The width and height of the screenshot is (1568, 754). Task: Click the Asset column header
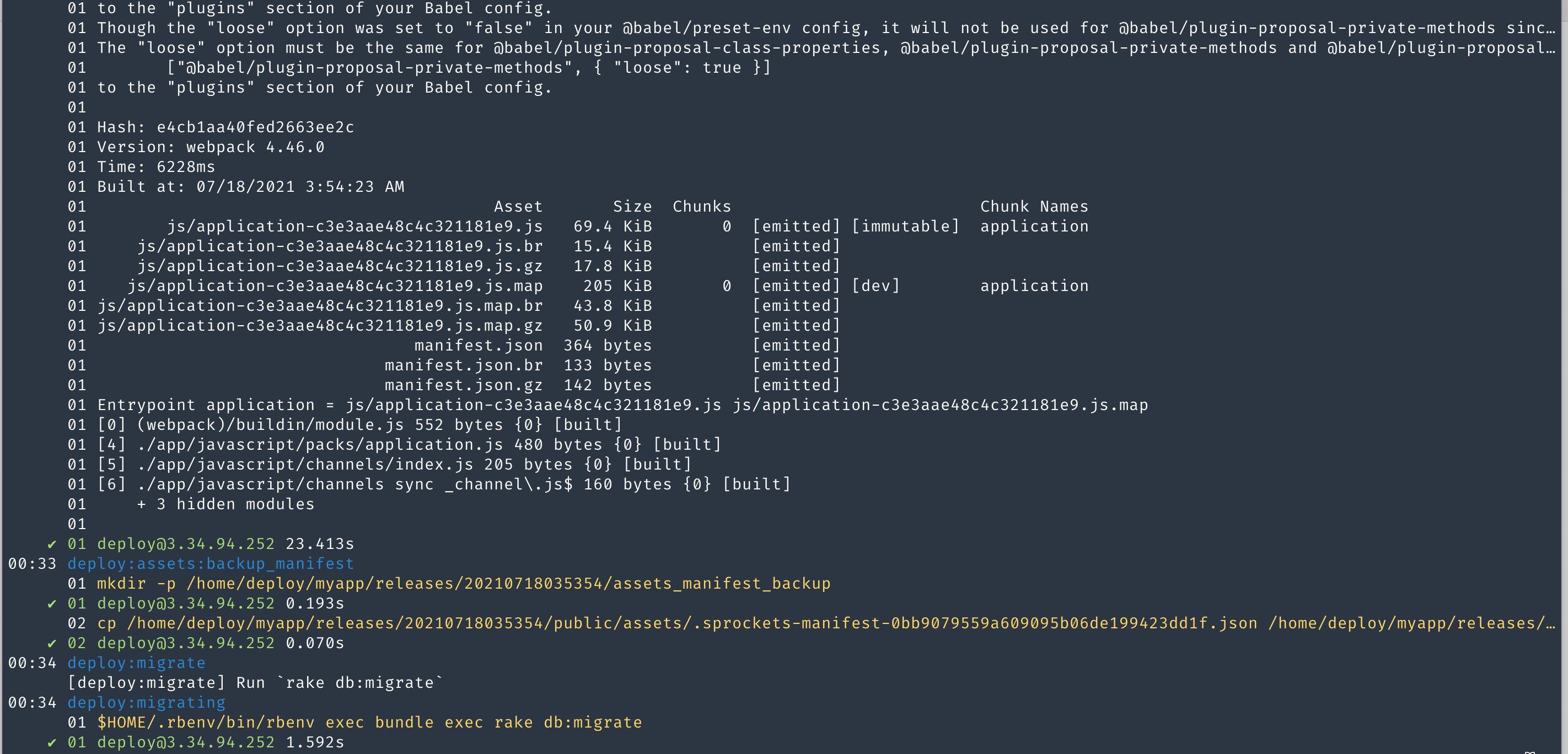[517, 206]
